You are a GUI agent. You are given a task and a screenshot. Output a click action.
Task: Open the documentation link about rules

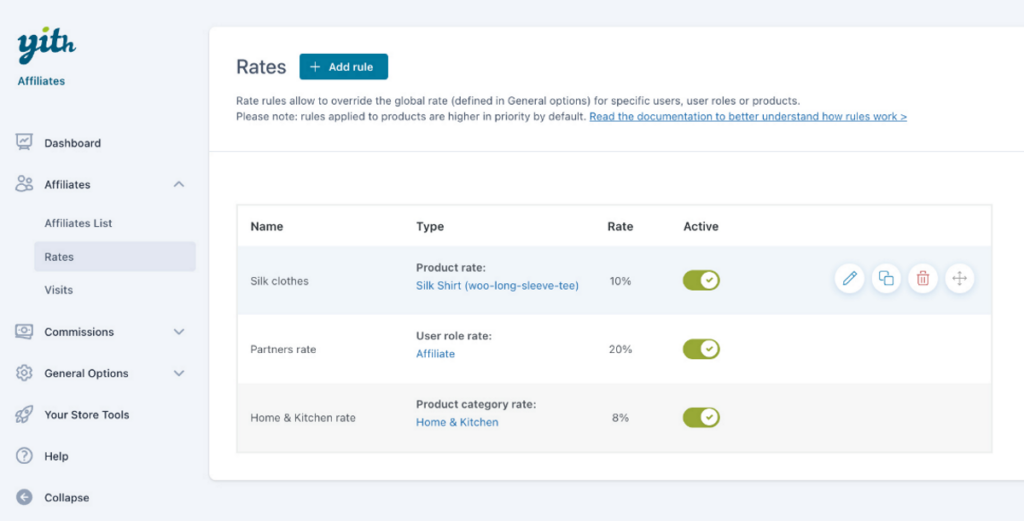pos(748,116)
